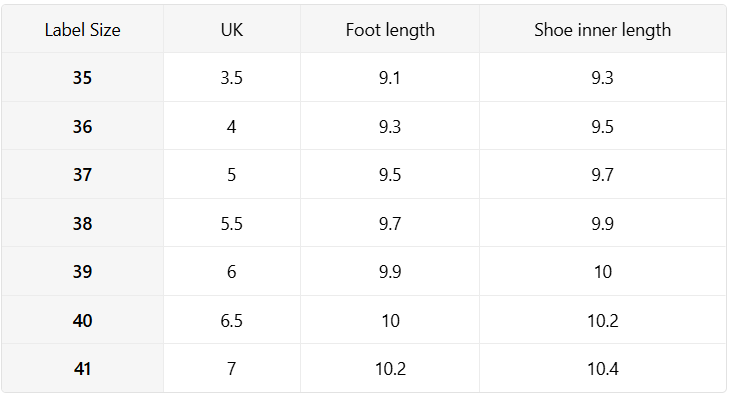Screen dimensions: 730x398
Task: Click the Foot length column header
Action: pos(390,30)
